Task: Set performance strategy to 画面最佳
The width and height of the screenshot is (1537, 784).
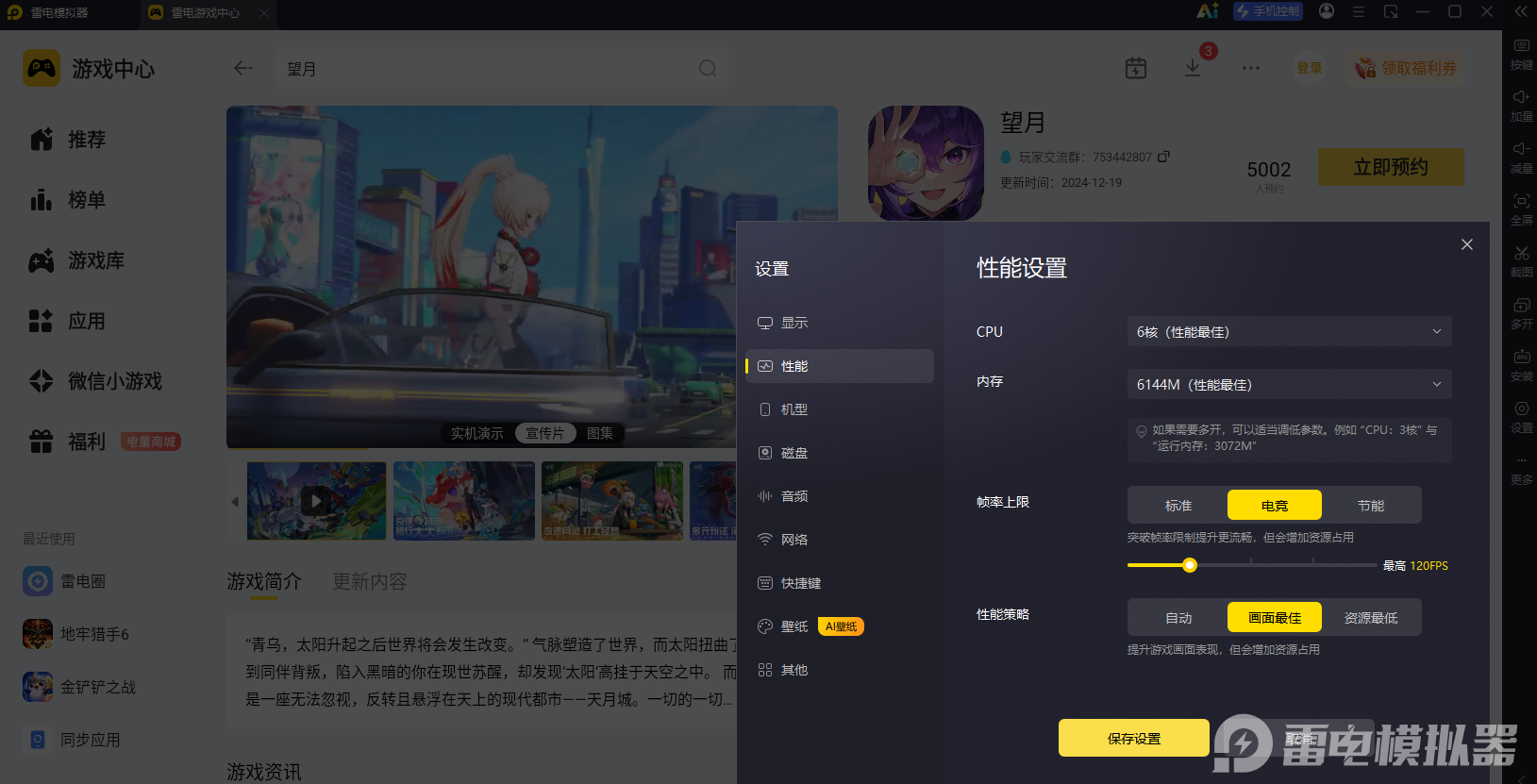Action: point(1275,618)
